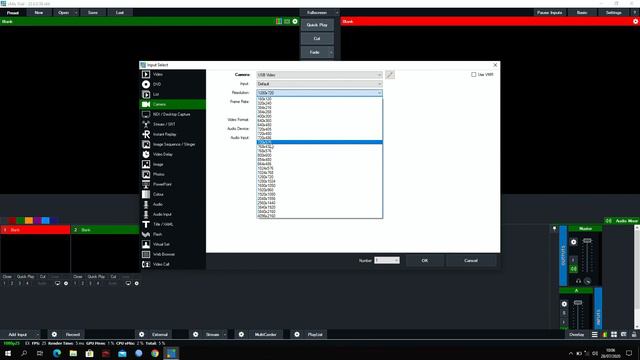Choose the Video Delay input type

(172, 154)
